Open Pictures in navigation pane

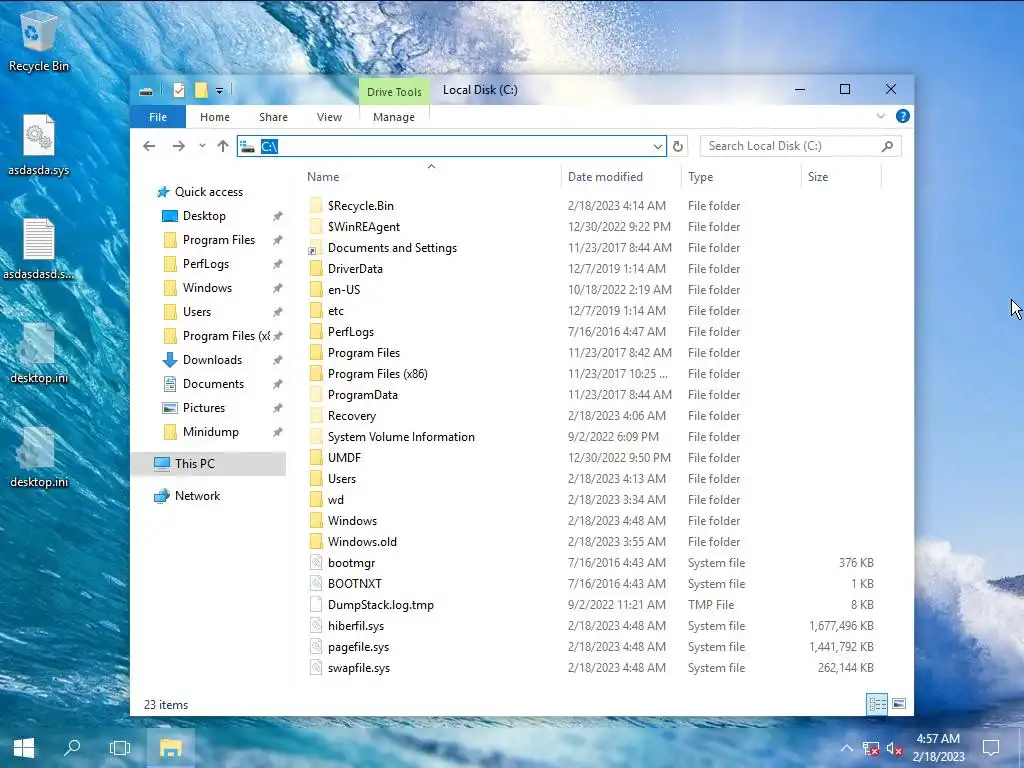pos(204,408)
